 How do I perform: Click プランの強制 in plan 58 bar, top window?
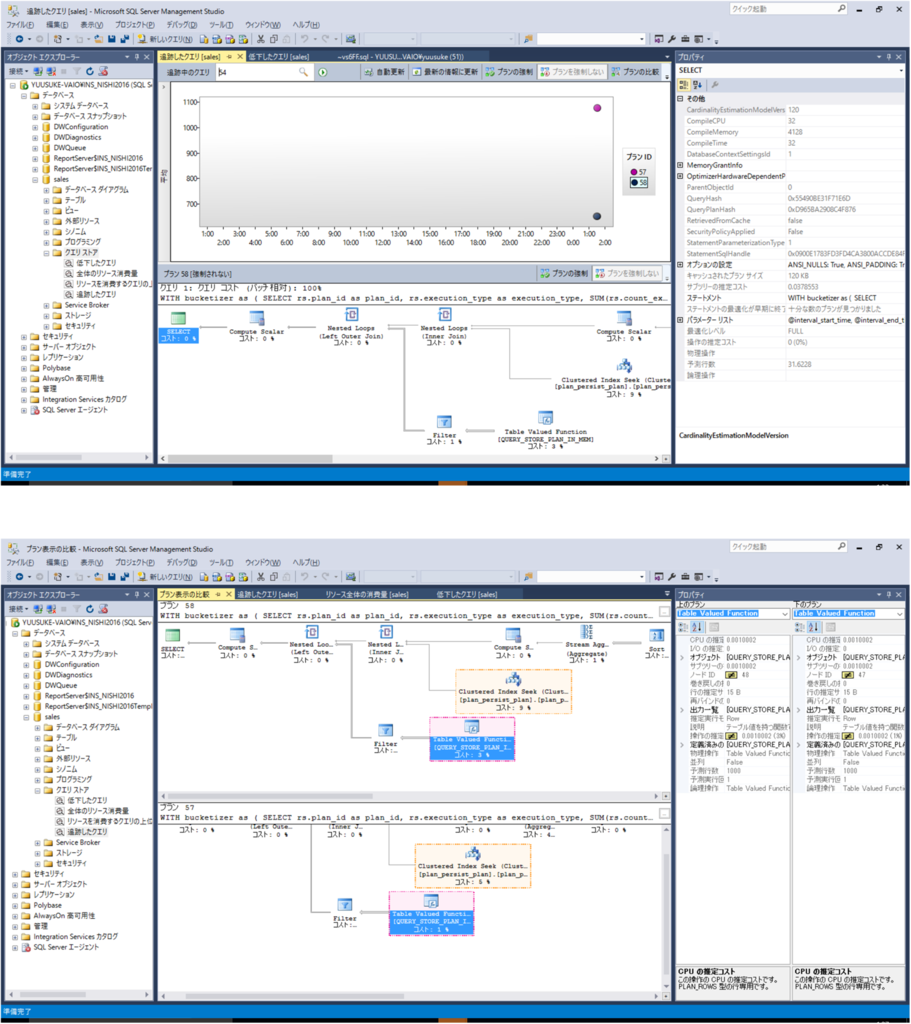point(564,274)
